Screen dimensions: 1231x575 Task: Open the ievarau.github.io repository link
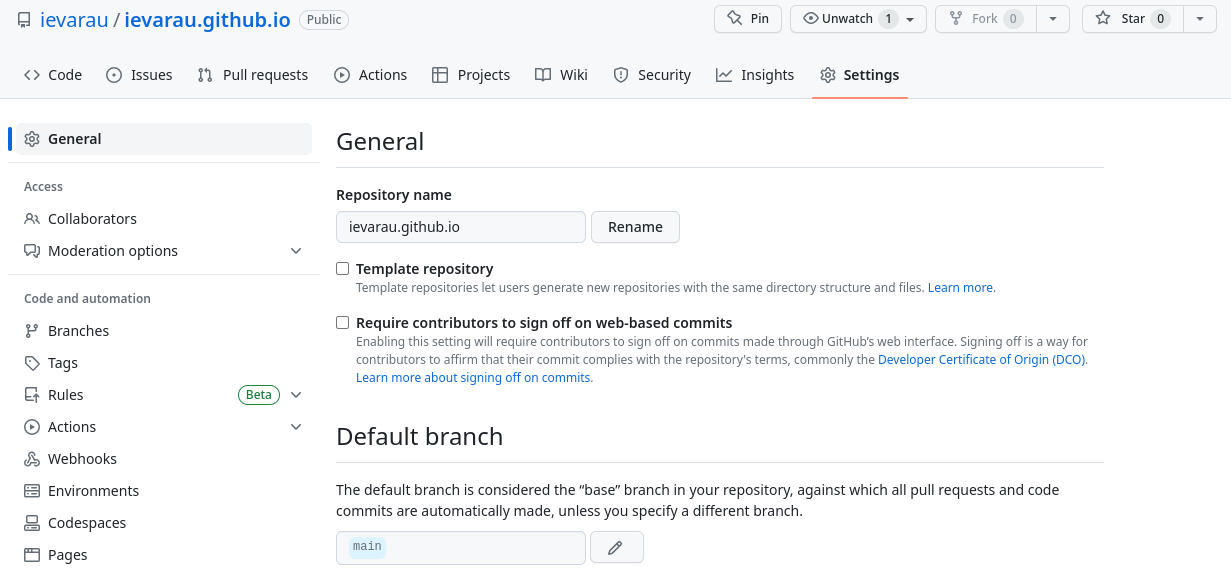coord(207,20)
